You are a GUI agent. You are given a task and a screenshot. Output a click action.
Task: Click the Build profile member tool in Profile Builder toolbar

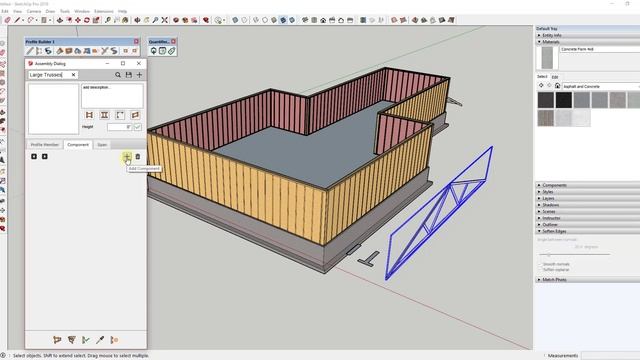[x=30, y=51]
